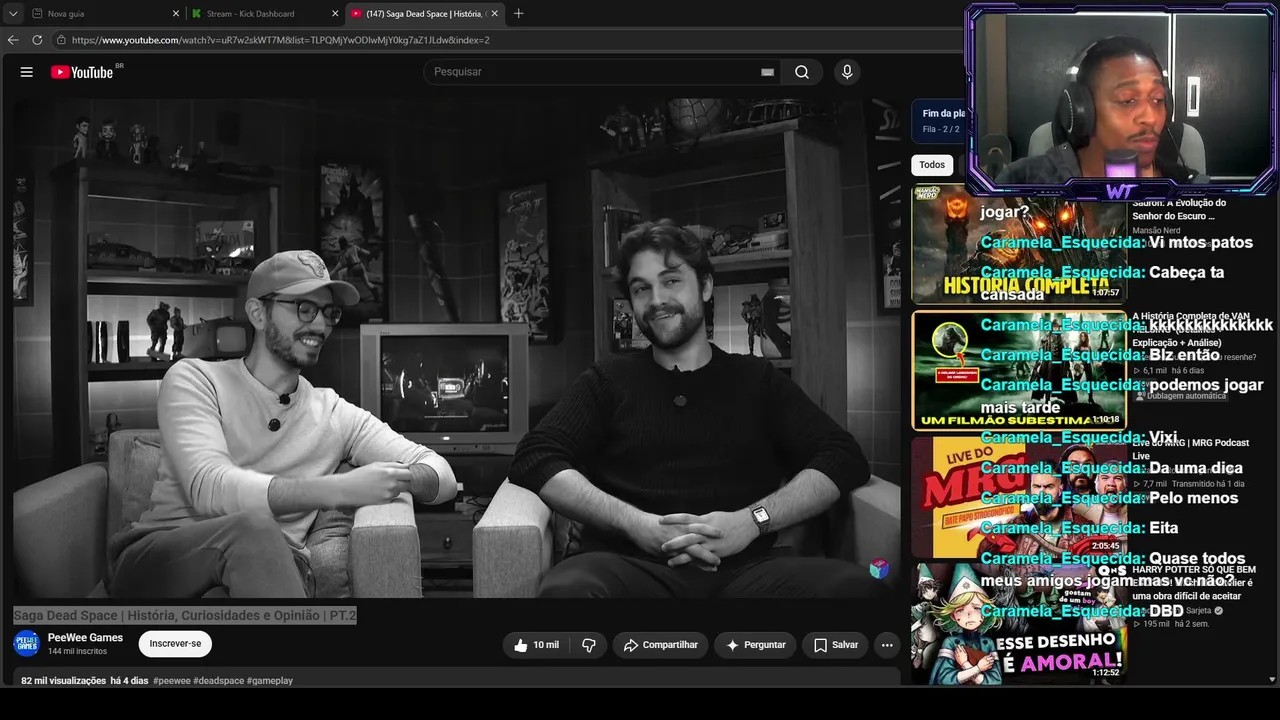Image resolution: width=1280 pixels, height=720 pixels.
Task: Open a new browser tab
Action: tap(518, 14)
